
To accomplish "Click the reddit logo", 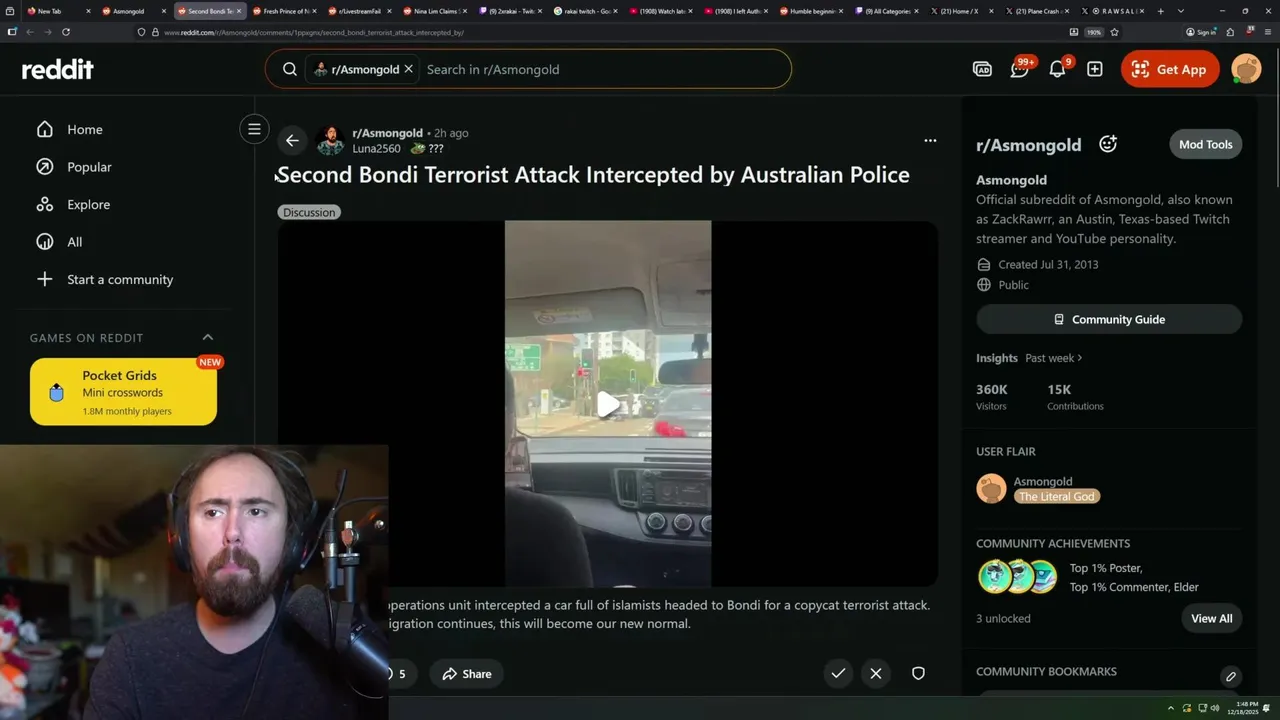I will 58,69.
